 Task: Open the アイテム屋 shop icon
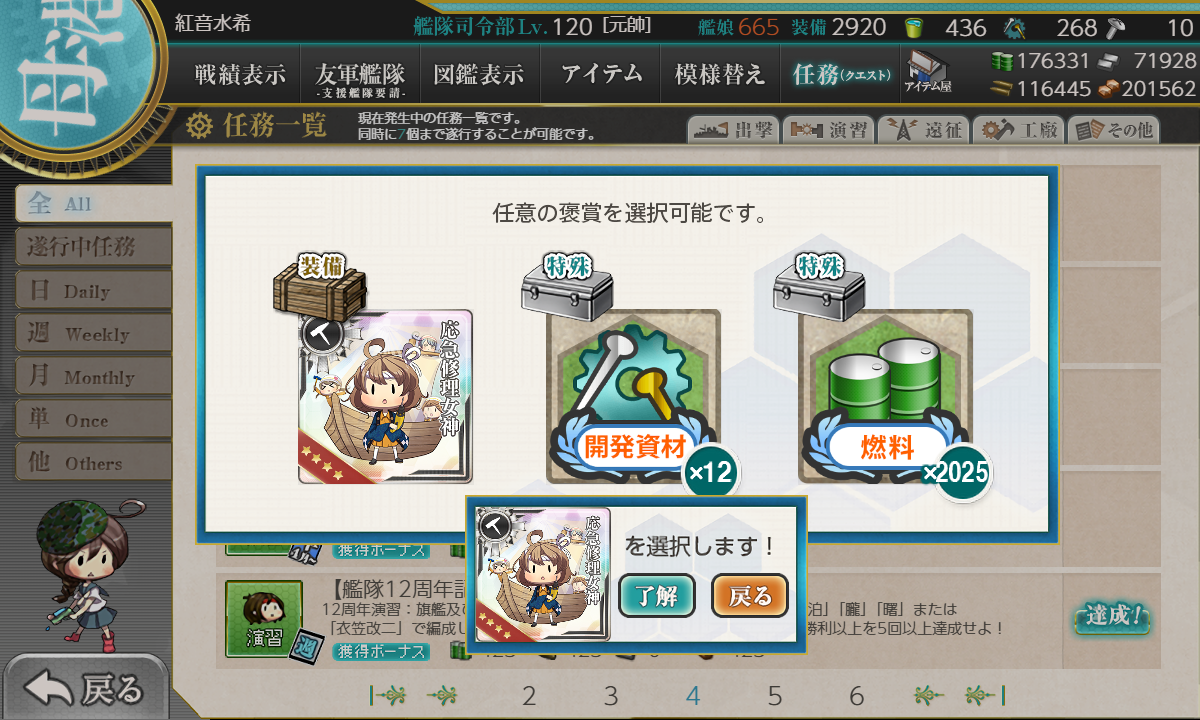click(927, 72)
